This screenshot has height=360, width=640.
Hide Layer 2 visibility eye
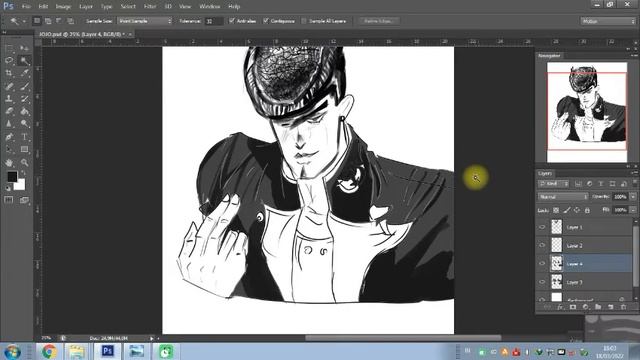[542, 245]
